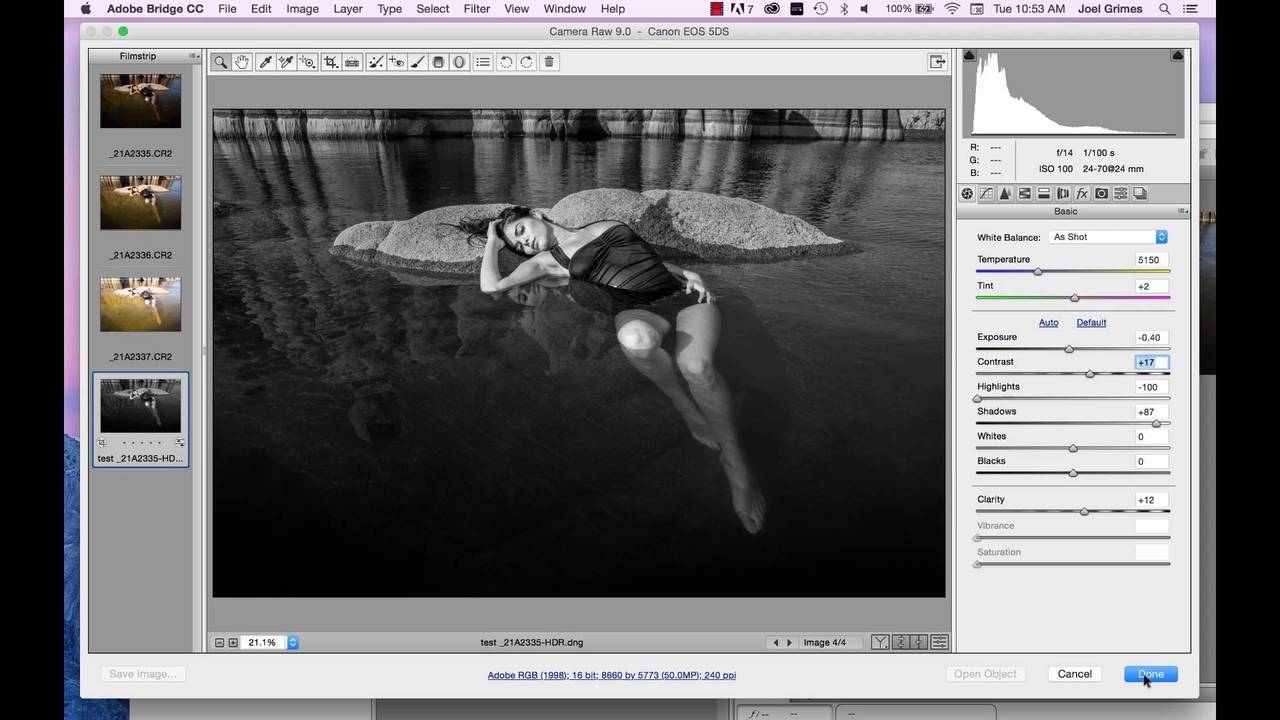Open the Effects (fx) panel tab

tap(1082, 194)
